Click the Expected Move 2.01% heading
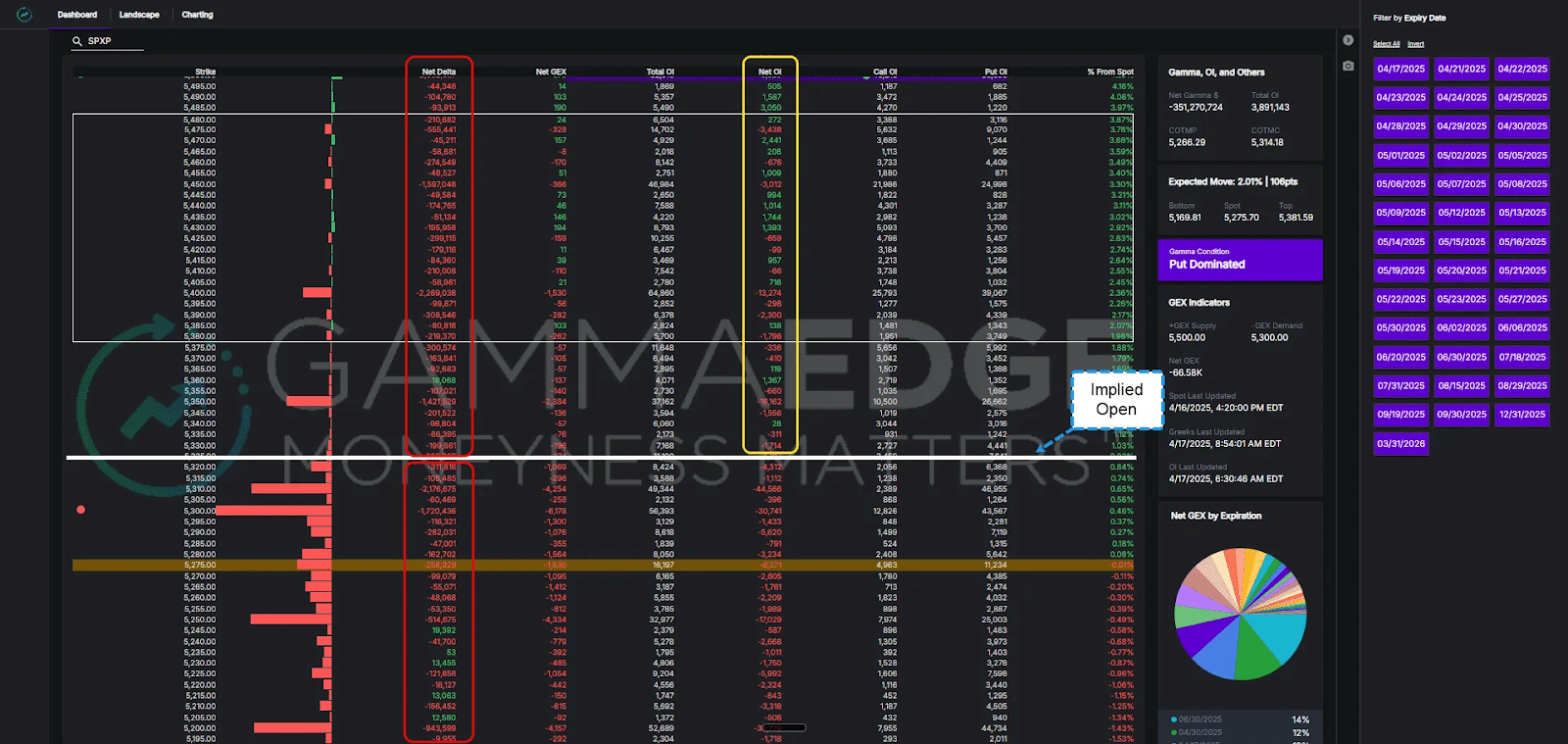The width and height of the screenshot is (1568, 744). point(1233,182)
